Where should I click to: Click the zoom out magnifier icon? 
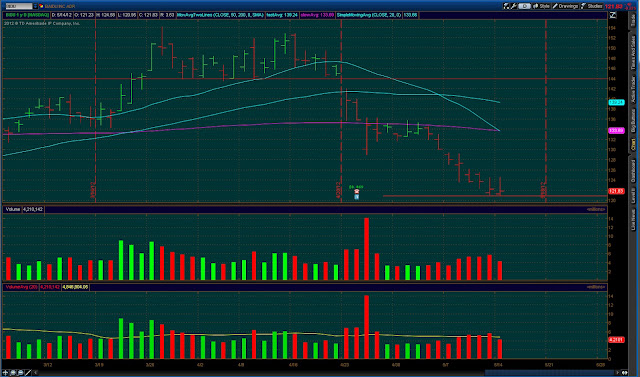[20, 373]
